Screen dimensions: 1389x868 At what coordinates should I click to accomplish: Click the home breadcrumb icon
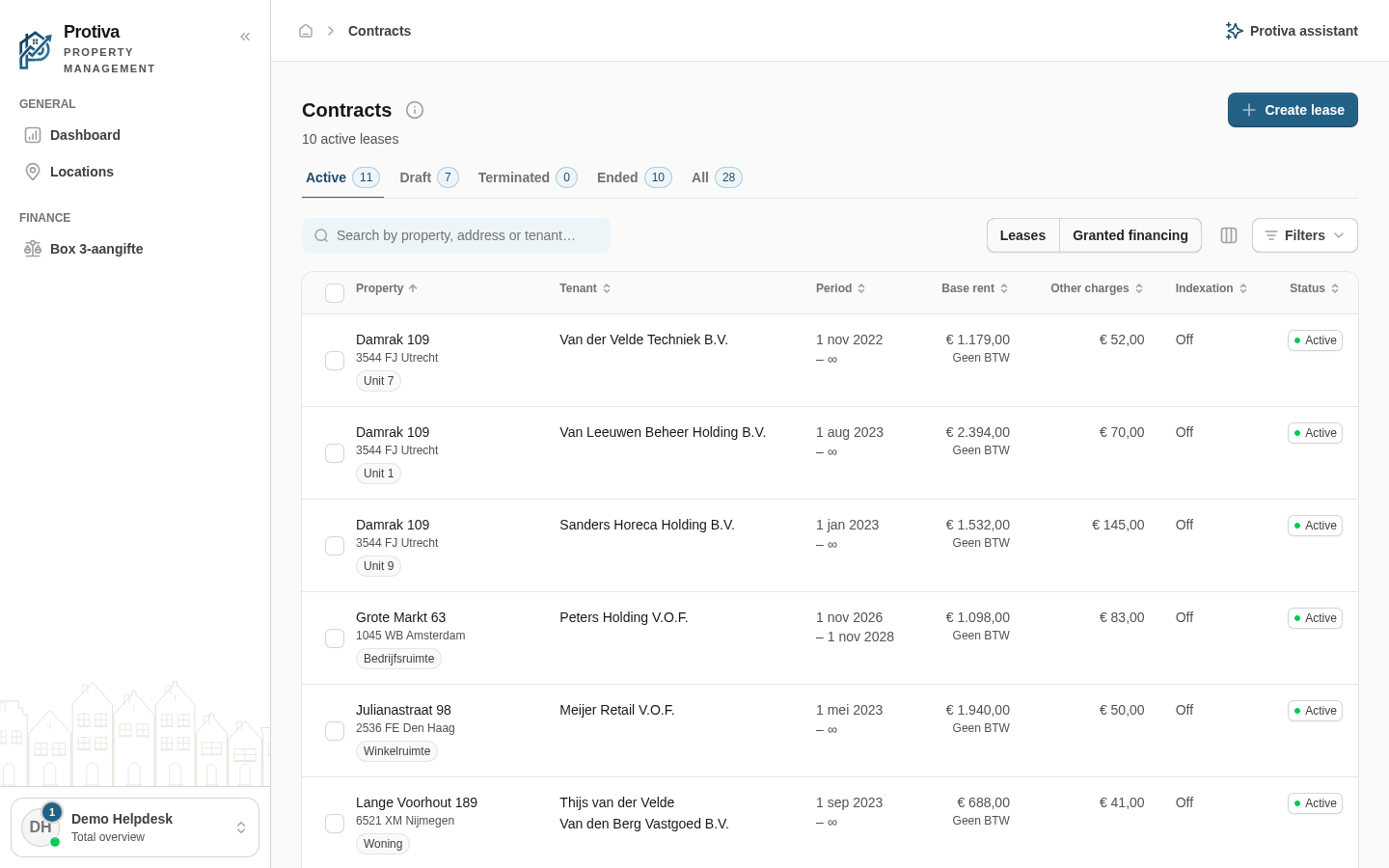click(306, 31)
